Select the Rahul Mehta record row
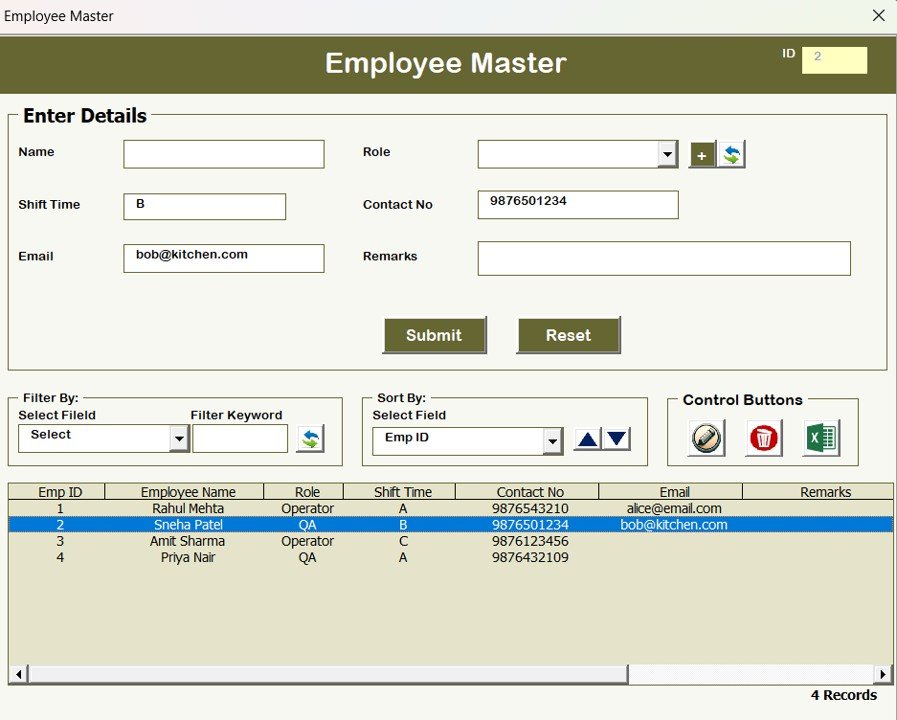The height and width of the screenshot is (720, 897). click(x=186, y=508)
